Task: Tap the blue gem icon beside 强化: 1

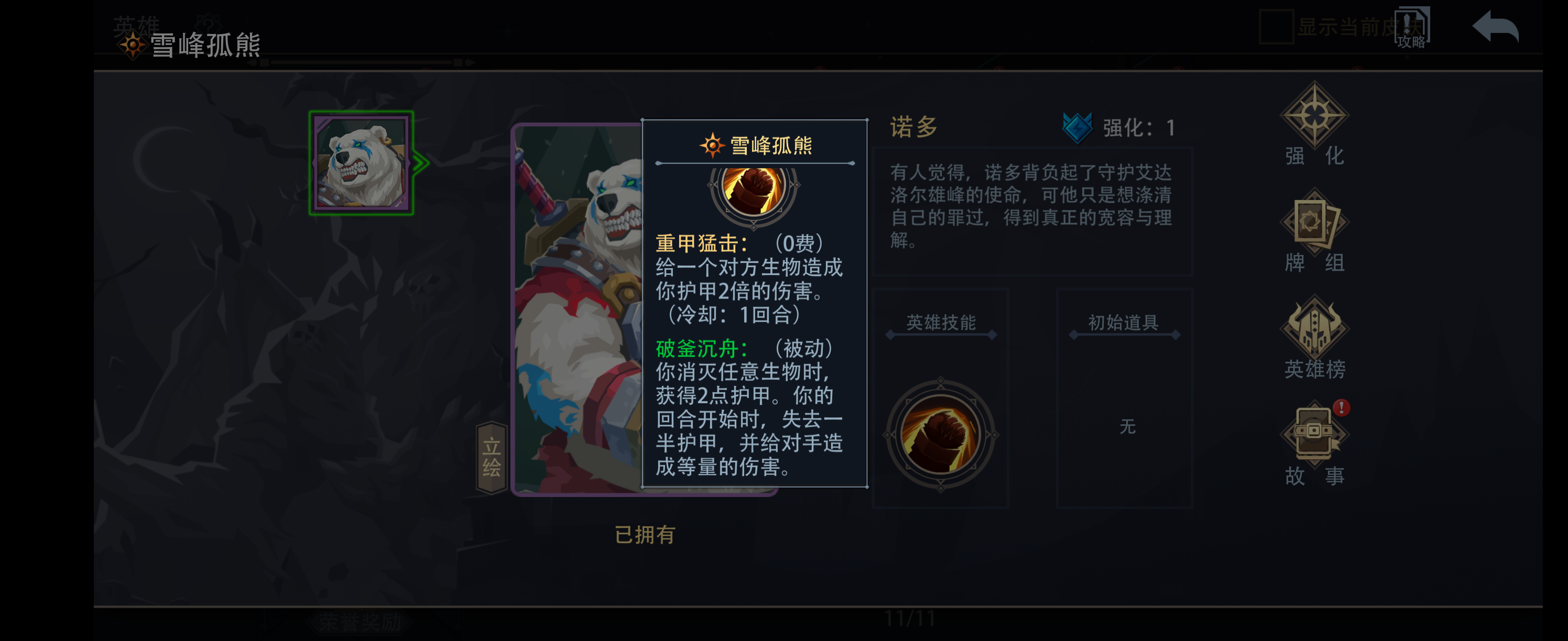Action: tap(1077, 128)
